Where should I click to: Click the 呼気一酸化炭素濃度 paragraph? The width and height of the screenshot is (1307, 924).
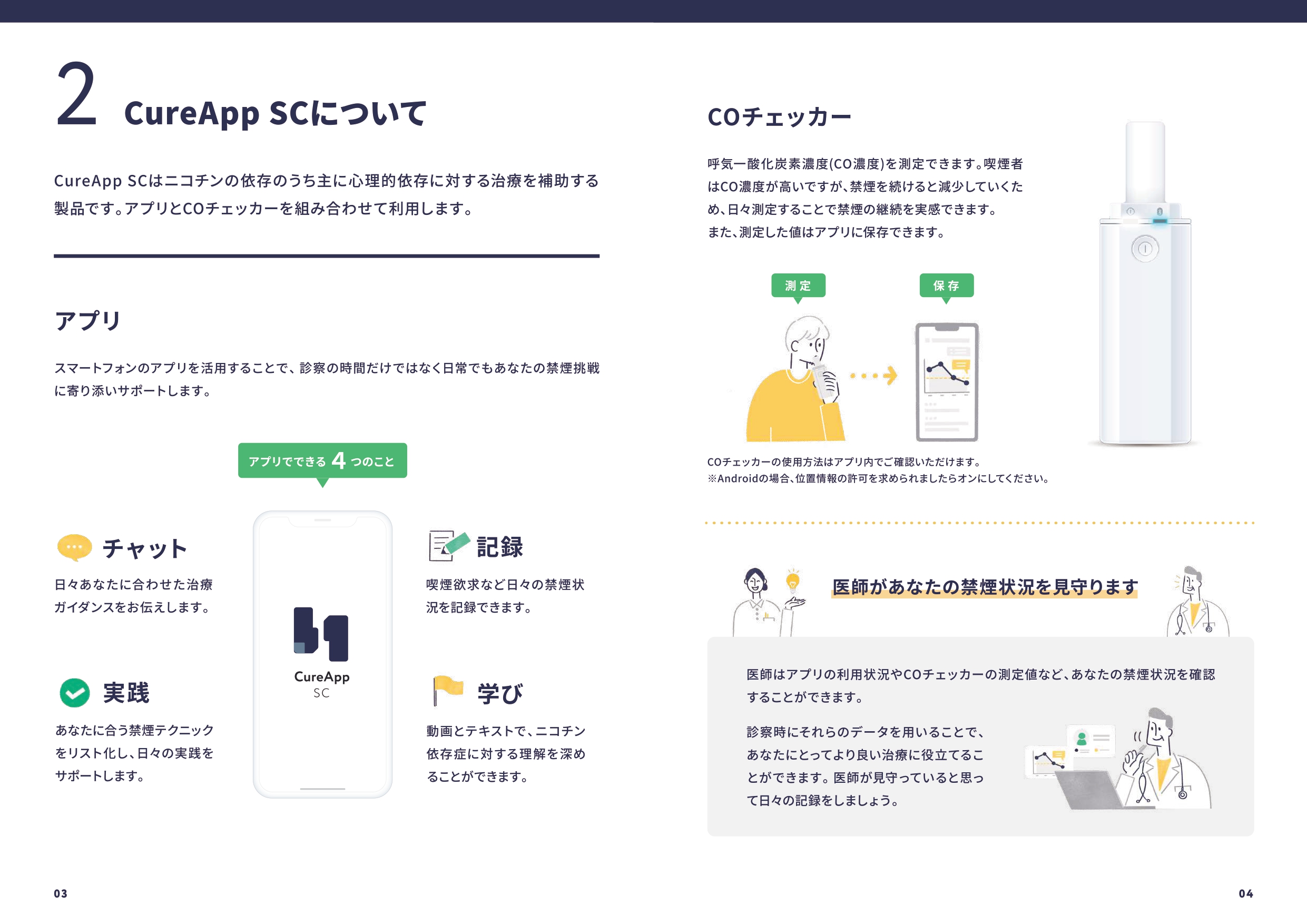(865, 198)
